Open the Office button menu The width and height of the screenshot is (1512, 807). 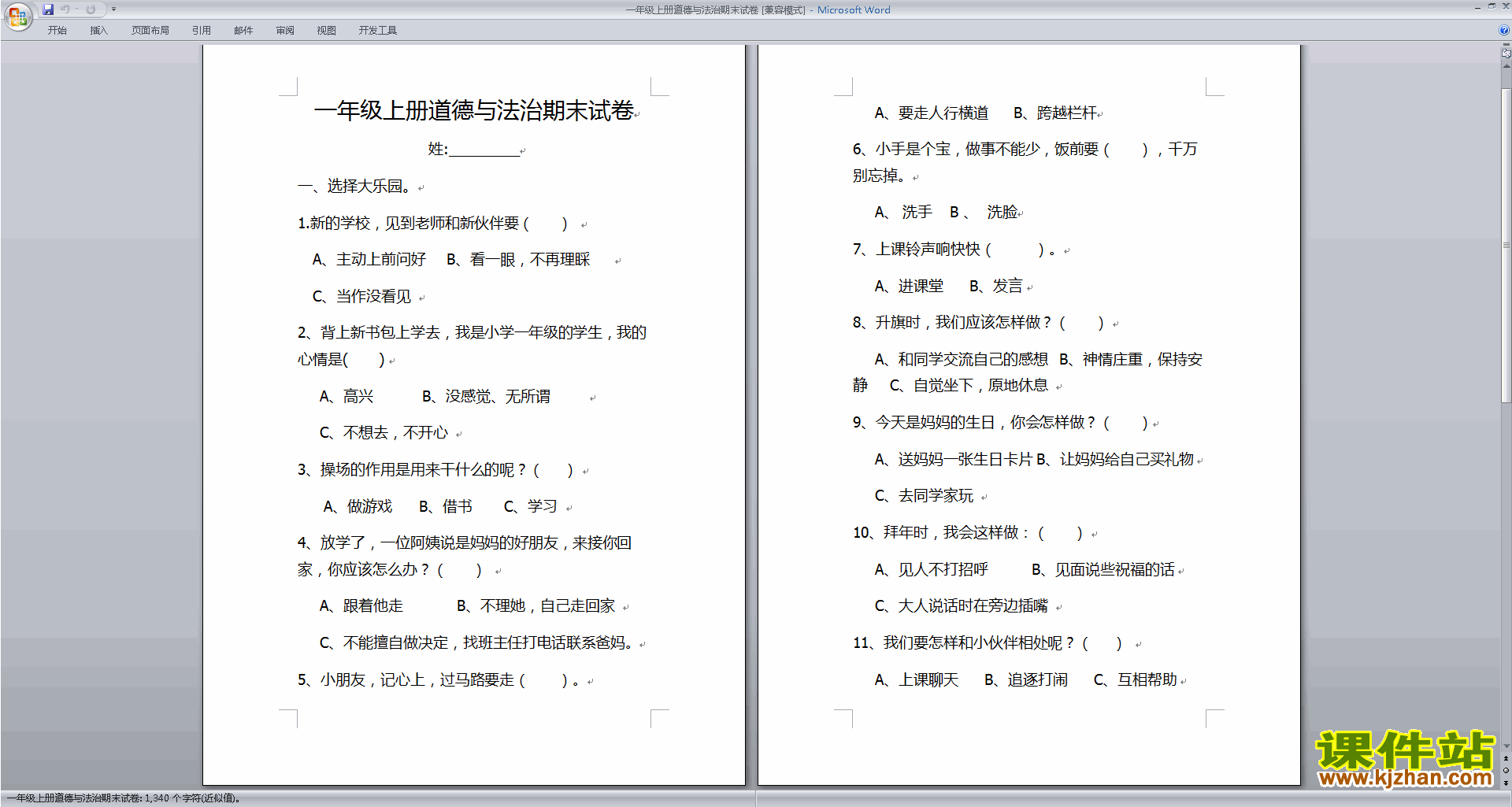coord(17,15)
